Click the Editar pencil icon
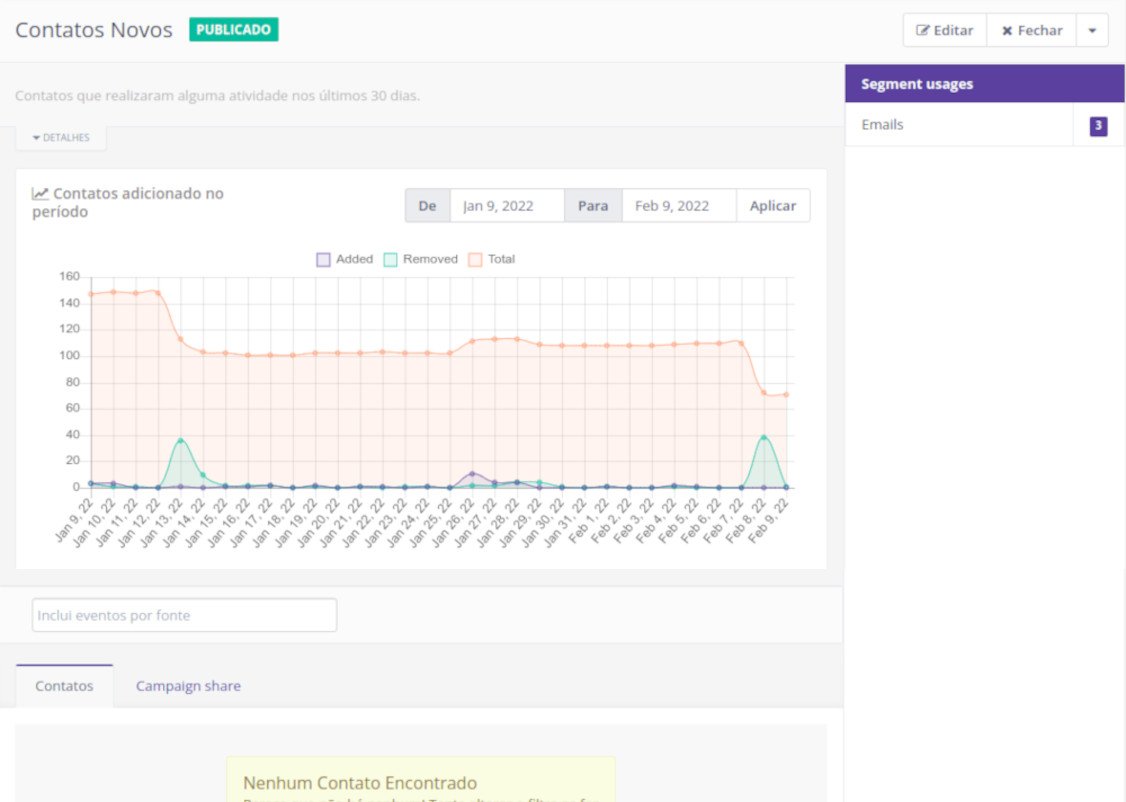Viewport: 1126px width, 802px height. tap(924, 31)
